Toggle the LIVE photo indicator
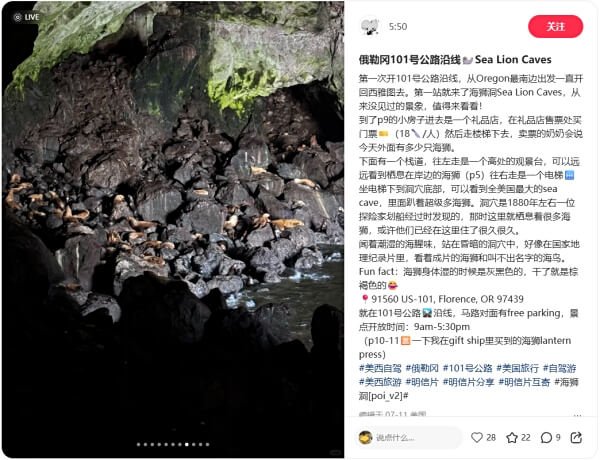 (x=26, y=17)
